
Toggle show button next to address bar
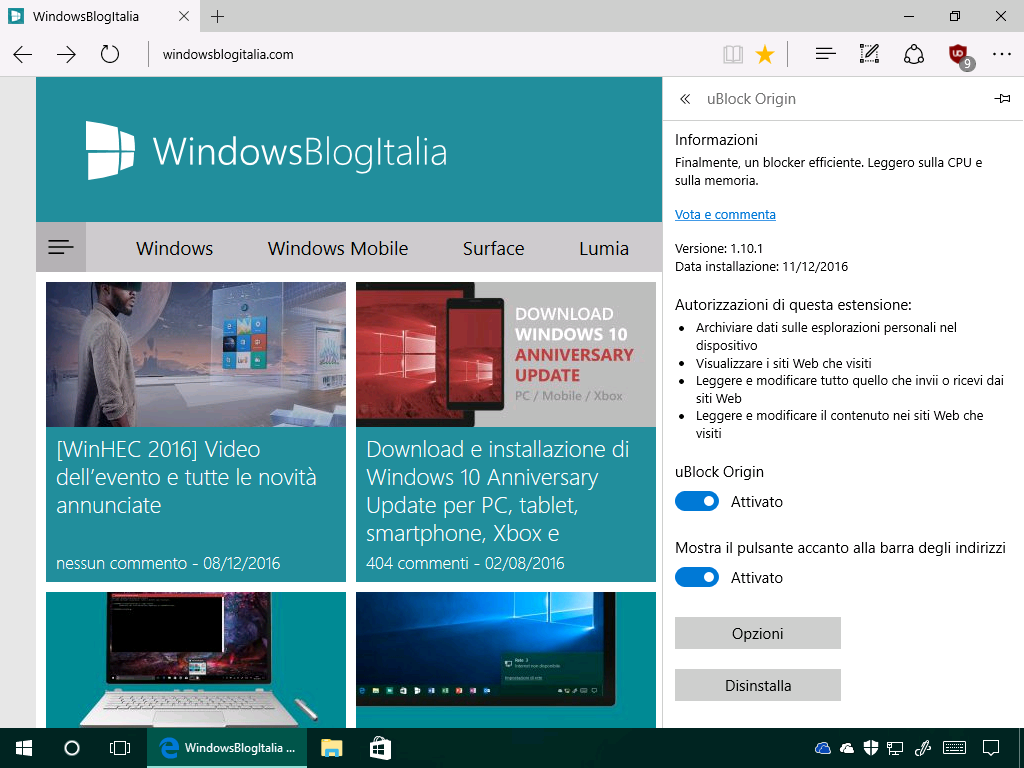pyautogui.click(x=696, y=577)
